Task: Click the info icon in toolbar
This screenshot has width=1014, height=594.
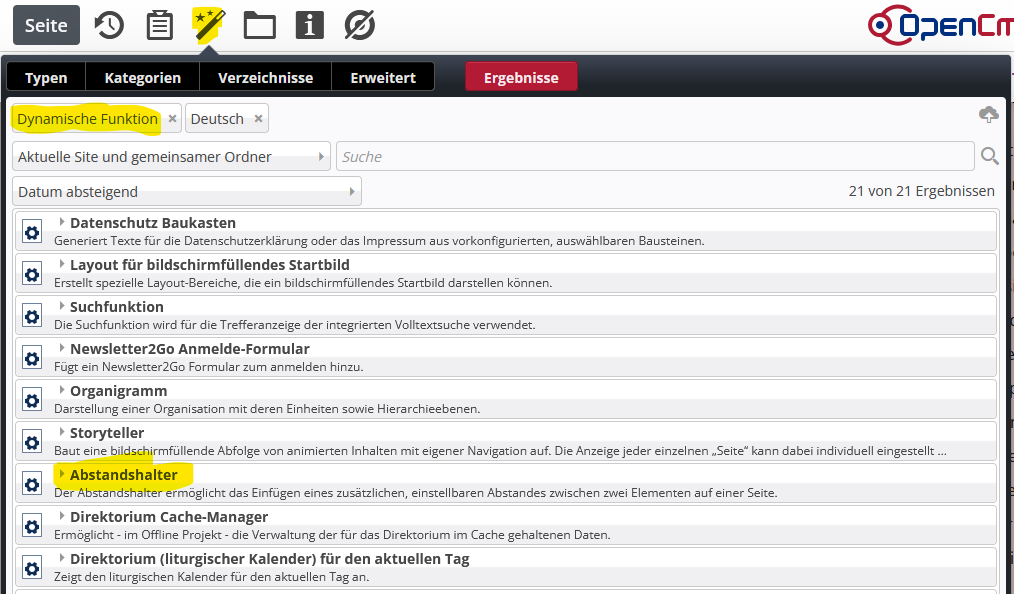Action: (310, 25)
